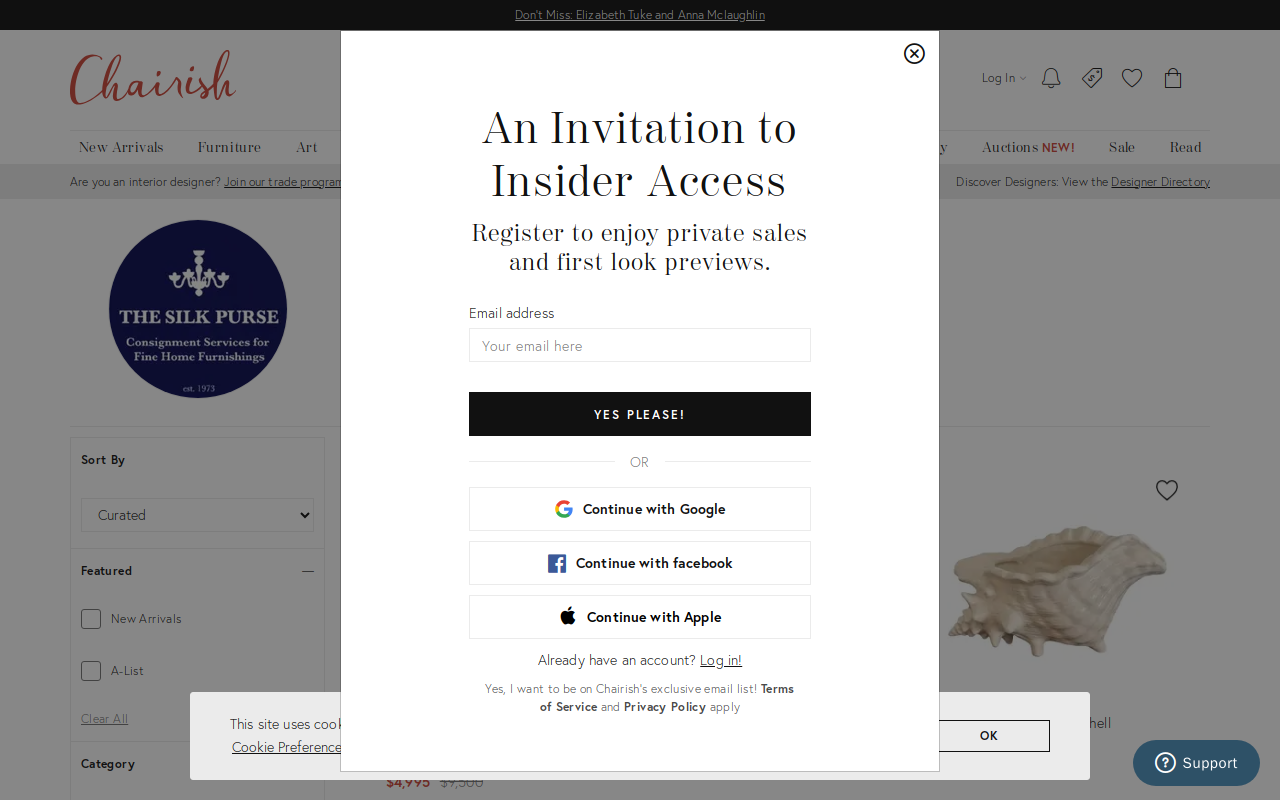Screen dimensions: 1280x800
Task: Open the notifications bell icon
Action: (x=1051, y=78)
